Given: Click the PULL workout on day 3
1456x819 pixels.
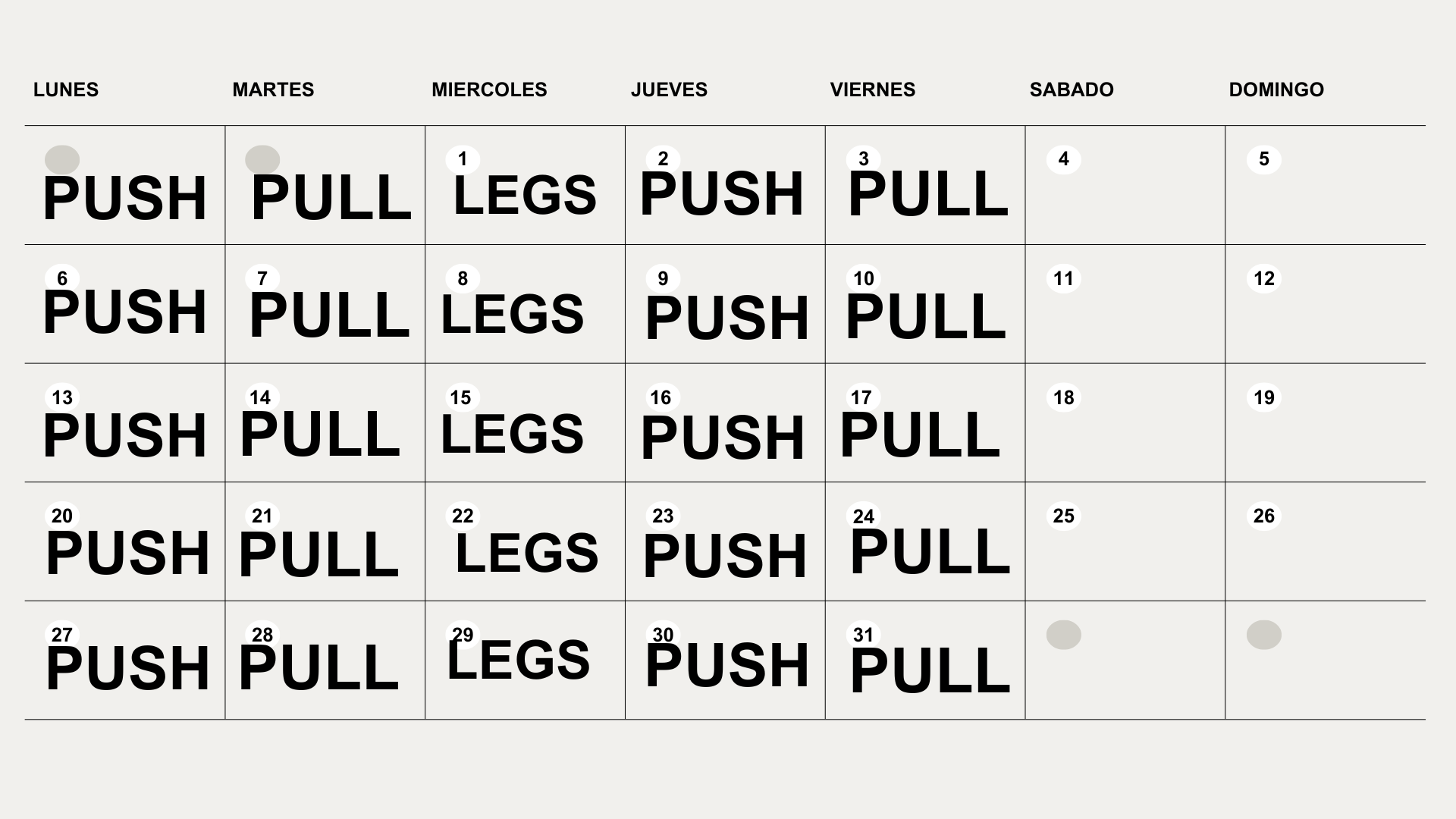Looking at the screenshot, I should [928, 195].
